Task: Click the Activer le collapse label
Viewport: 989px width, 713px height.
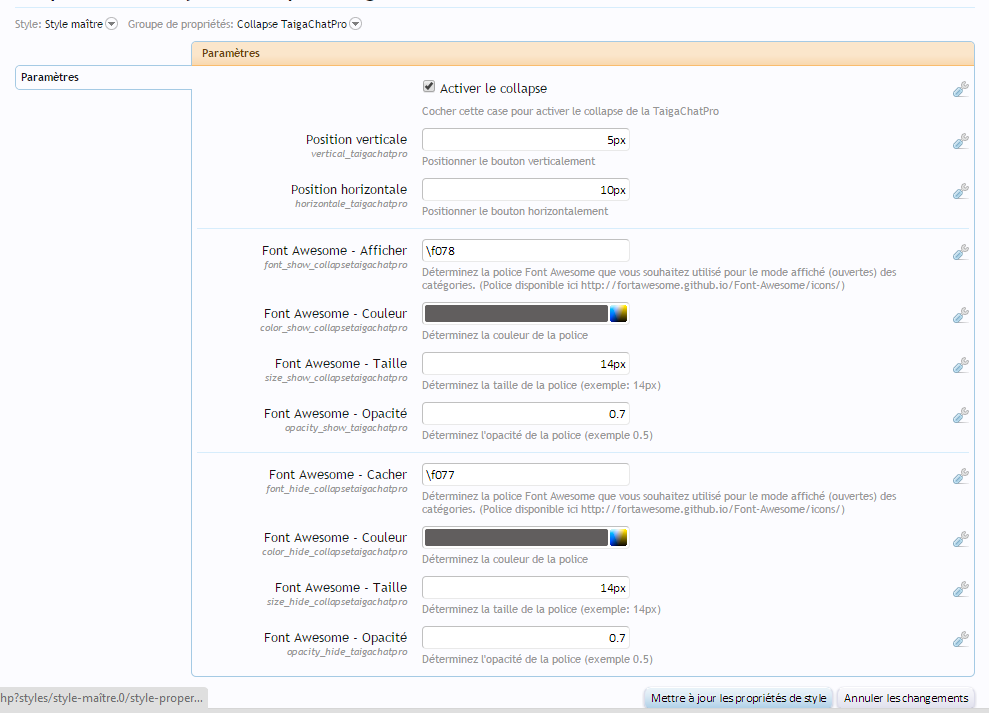Action: (x=493, y=88)
